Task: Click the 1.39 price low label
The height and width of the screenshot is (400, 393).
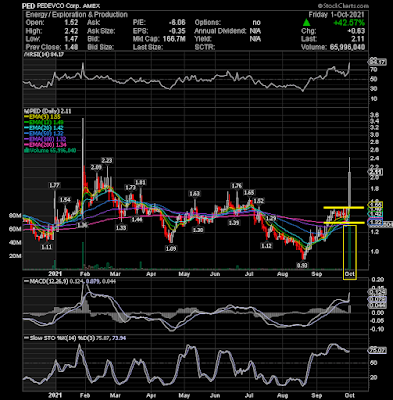Action: coord(234,223)
